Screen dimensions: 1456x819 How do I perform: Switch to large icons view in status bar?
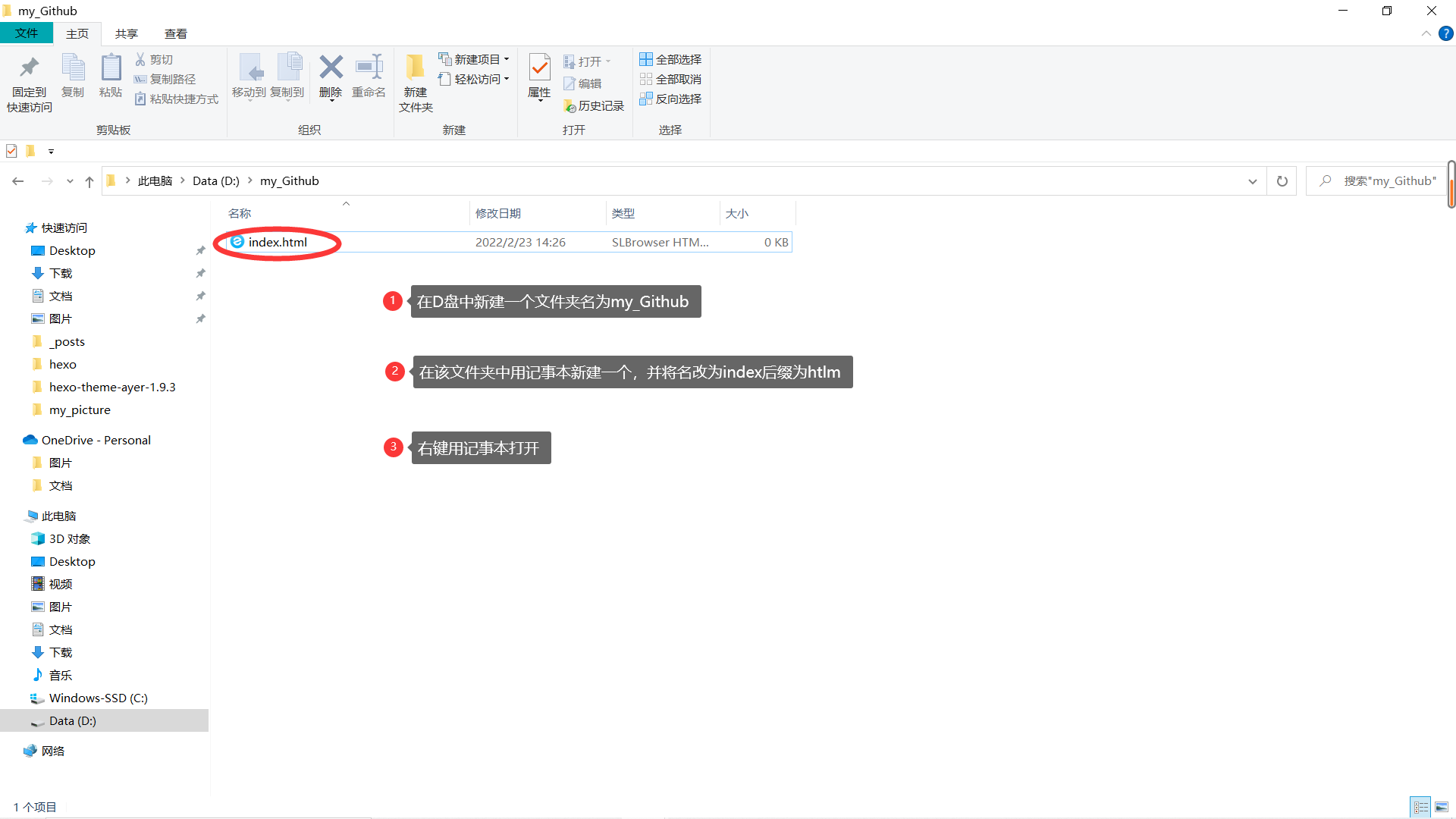pos(1442,807)
